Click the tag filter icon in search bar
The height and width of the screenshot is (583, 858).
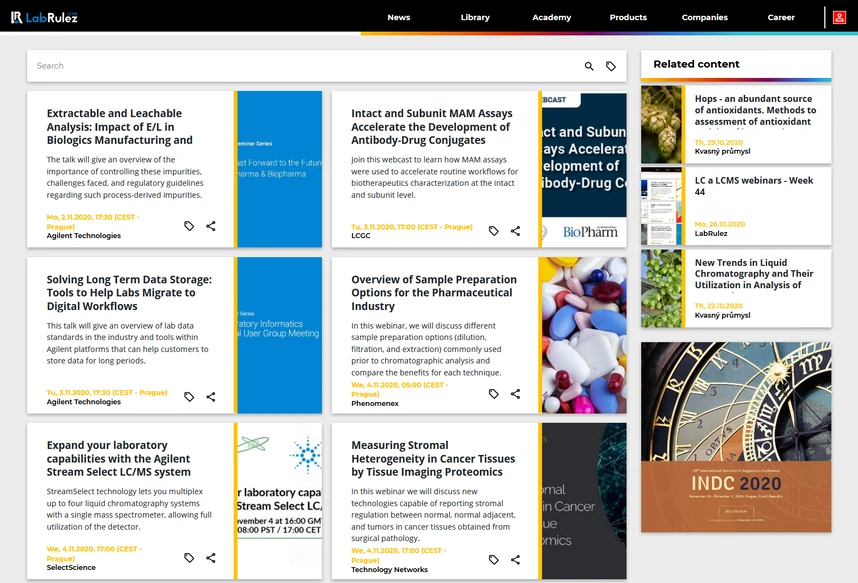[x=611, y=66]
